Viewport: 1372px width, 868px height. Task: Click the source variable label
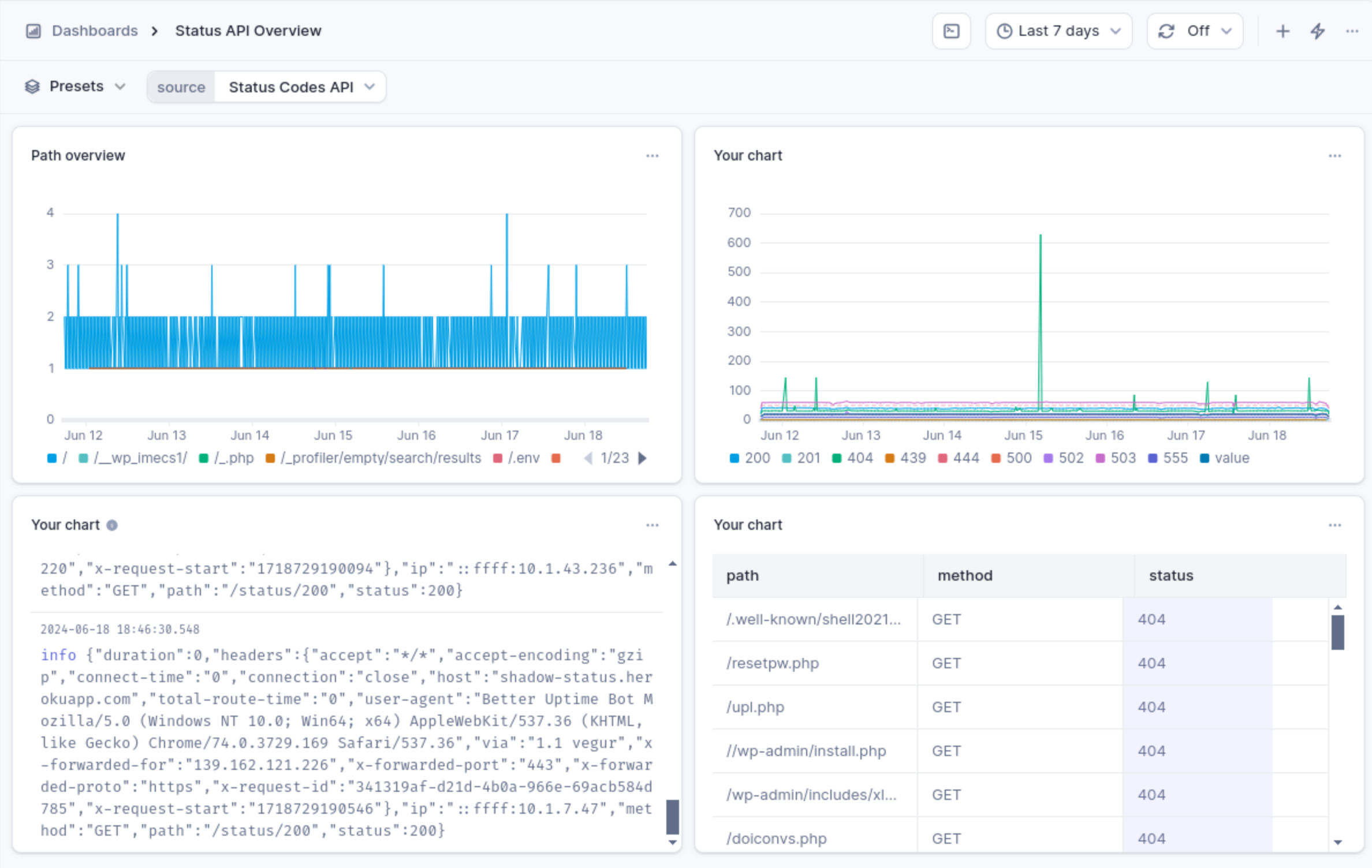tap(181, 87)
